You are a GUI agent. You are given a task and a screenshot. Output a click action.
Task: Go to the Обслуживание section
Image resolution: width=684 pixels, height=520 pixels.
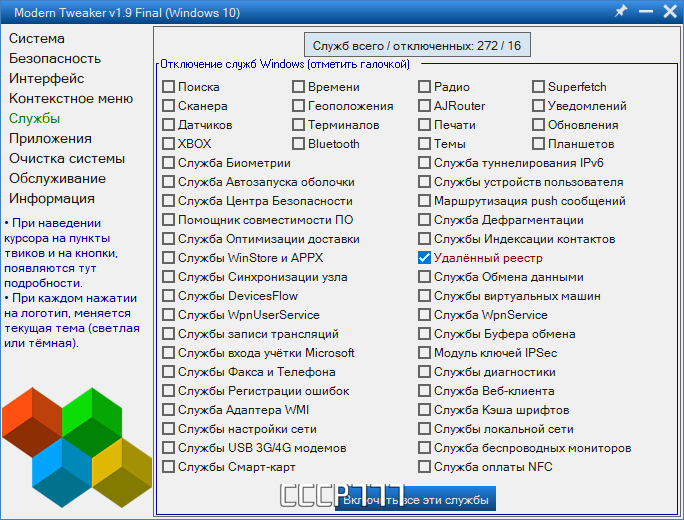[58, 179]
